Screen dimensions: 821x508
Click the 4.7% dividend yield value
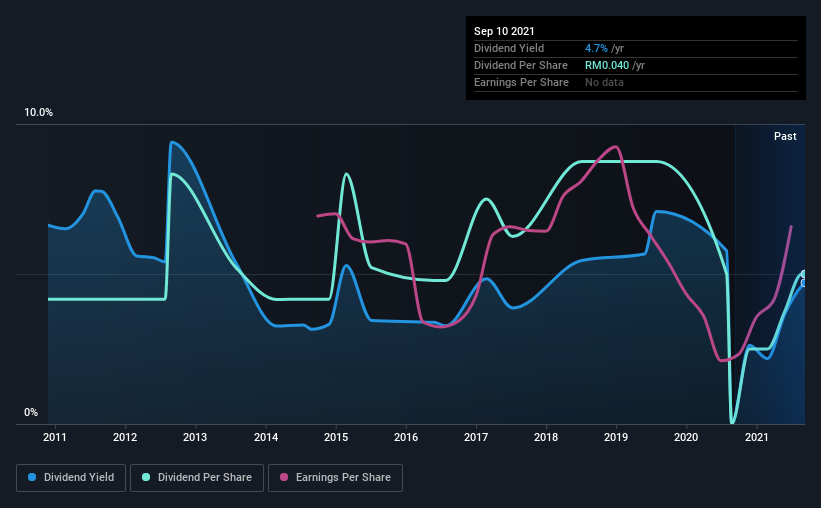click(596, 48)
